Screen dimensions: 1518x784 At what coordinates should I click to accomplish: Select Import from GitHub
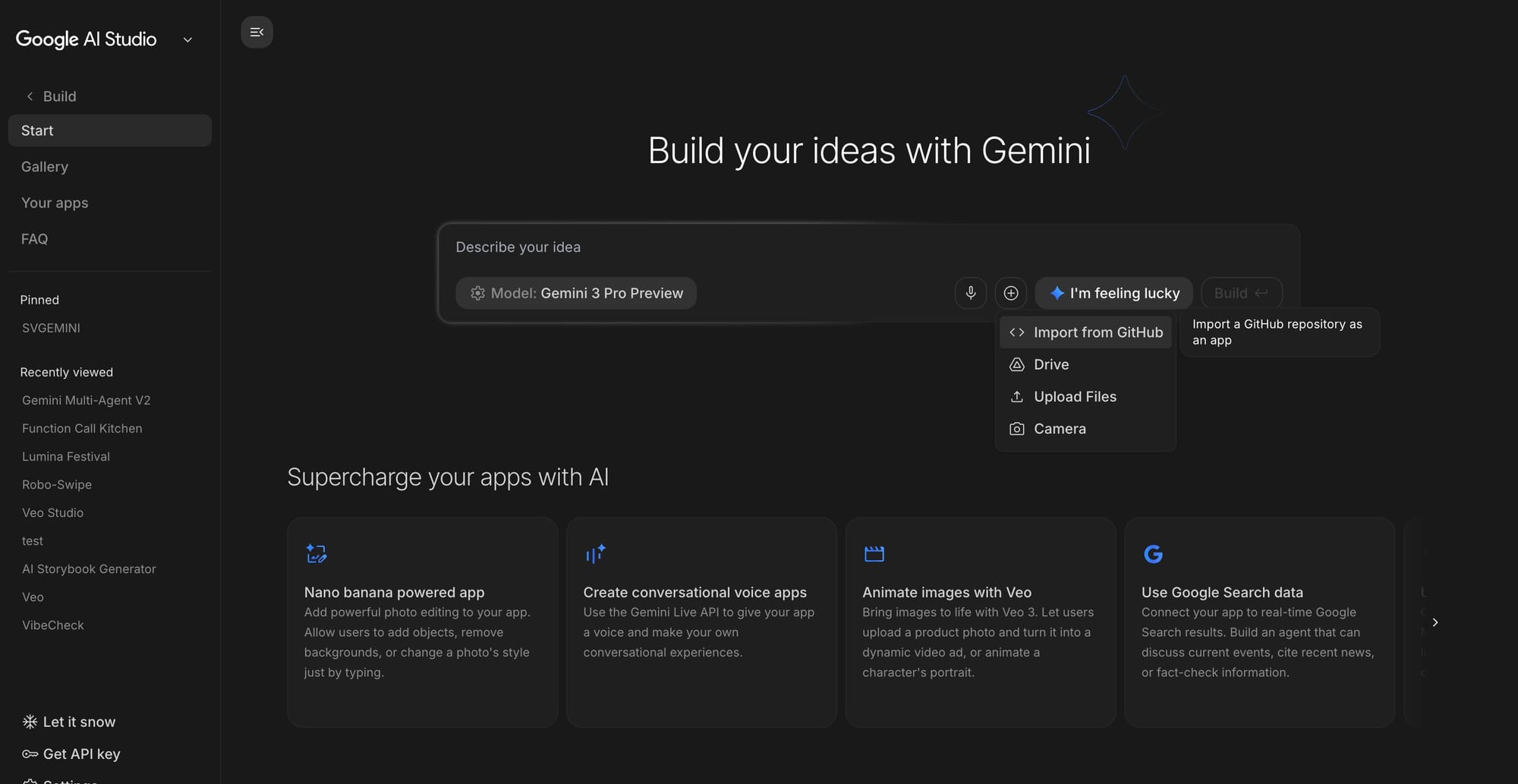click(1098, 332)
